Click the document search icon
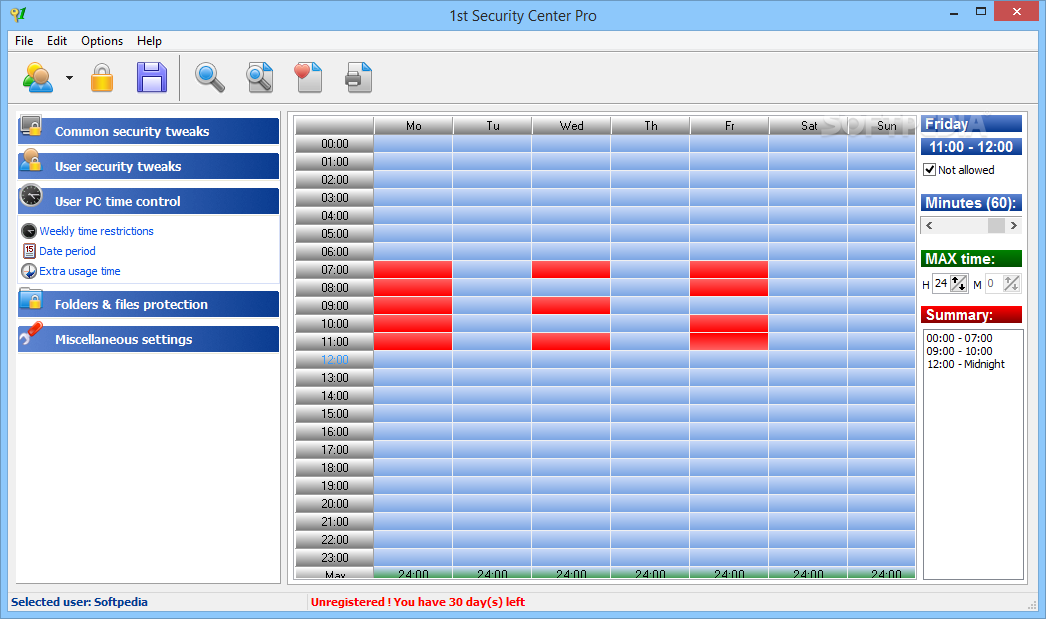The width and height of the screenshot is (1046, 619). pos(259,77)
